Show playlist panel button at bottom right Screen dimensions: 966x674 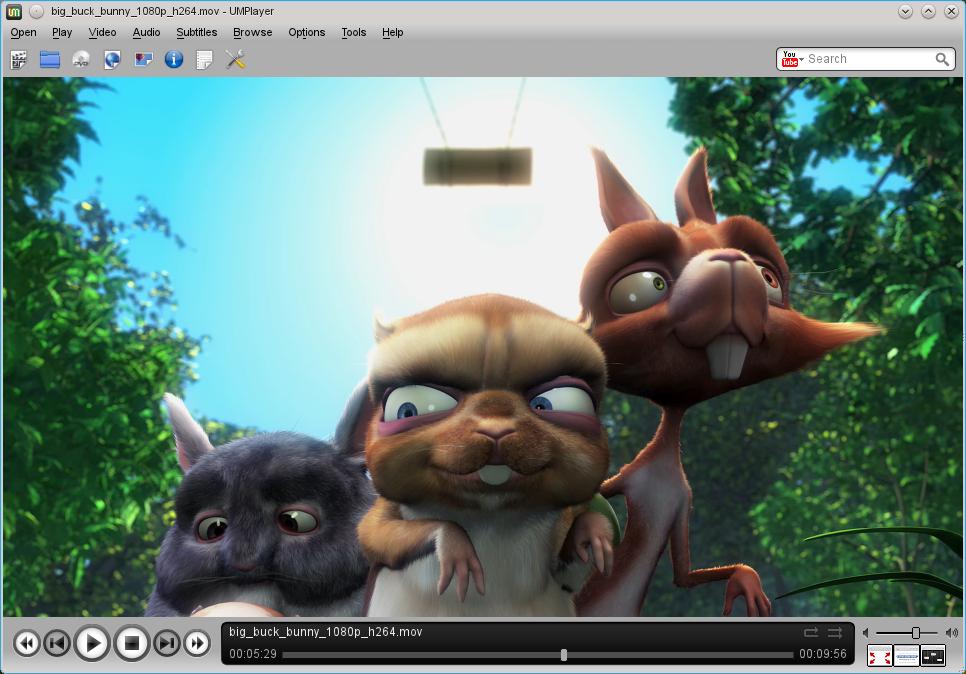(906, 656)
